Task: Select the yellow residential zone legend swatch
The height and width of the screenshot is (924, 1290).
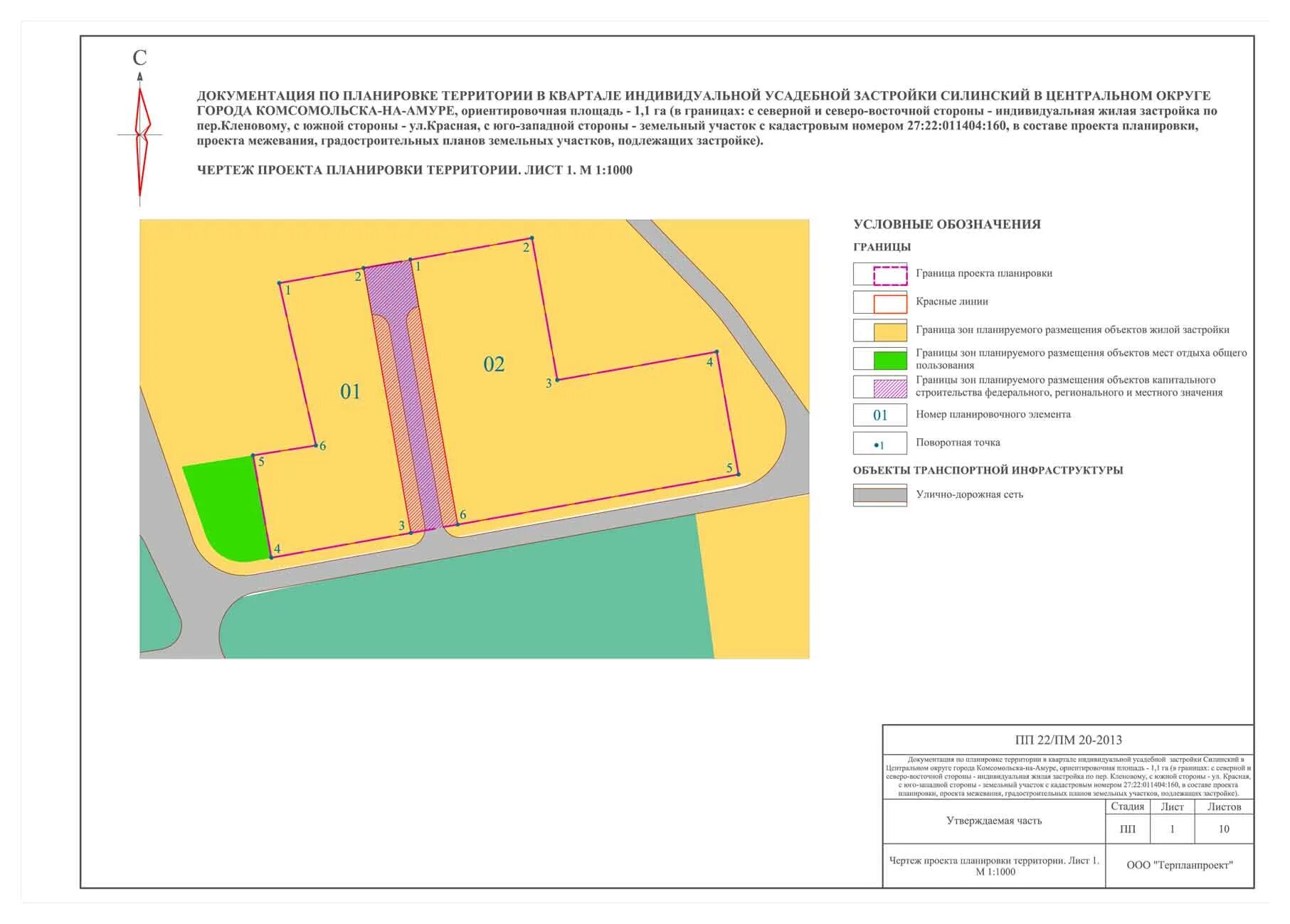Action: [889, 331]
